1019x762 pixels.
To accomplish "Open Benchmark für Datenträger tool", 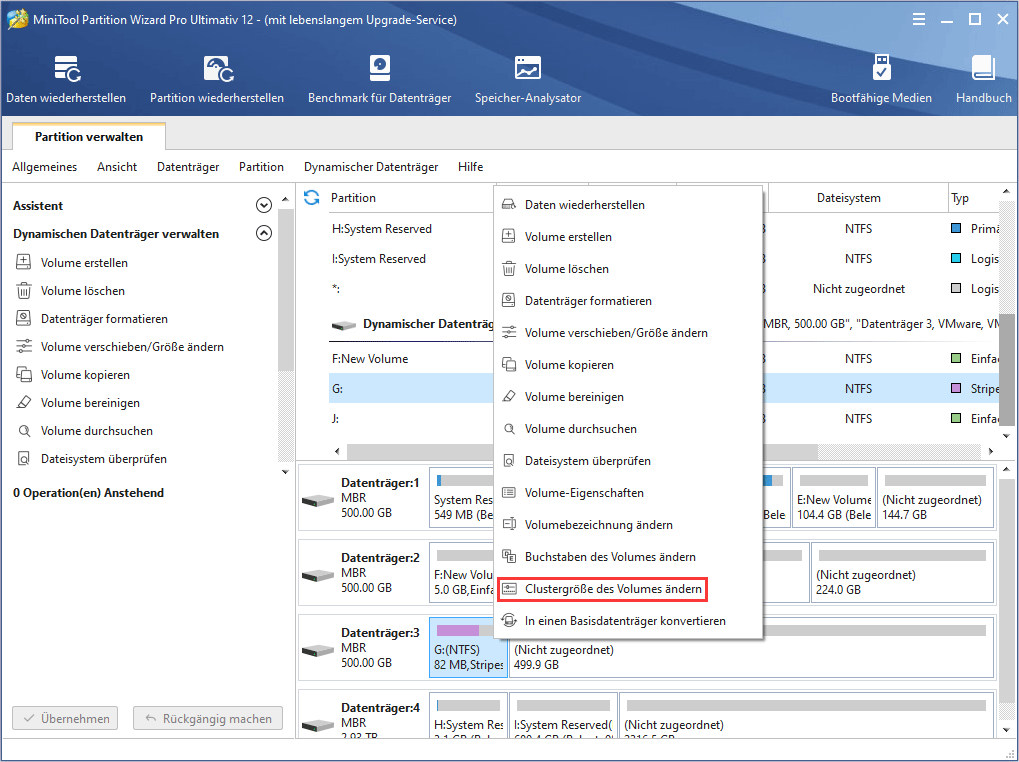I will click(380, 79).
